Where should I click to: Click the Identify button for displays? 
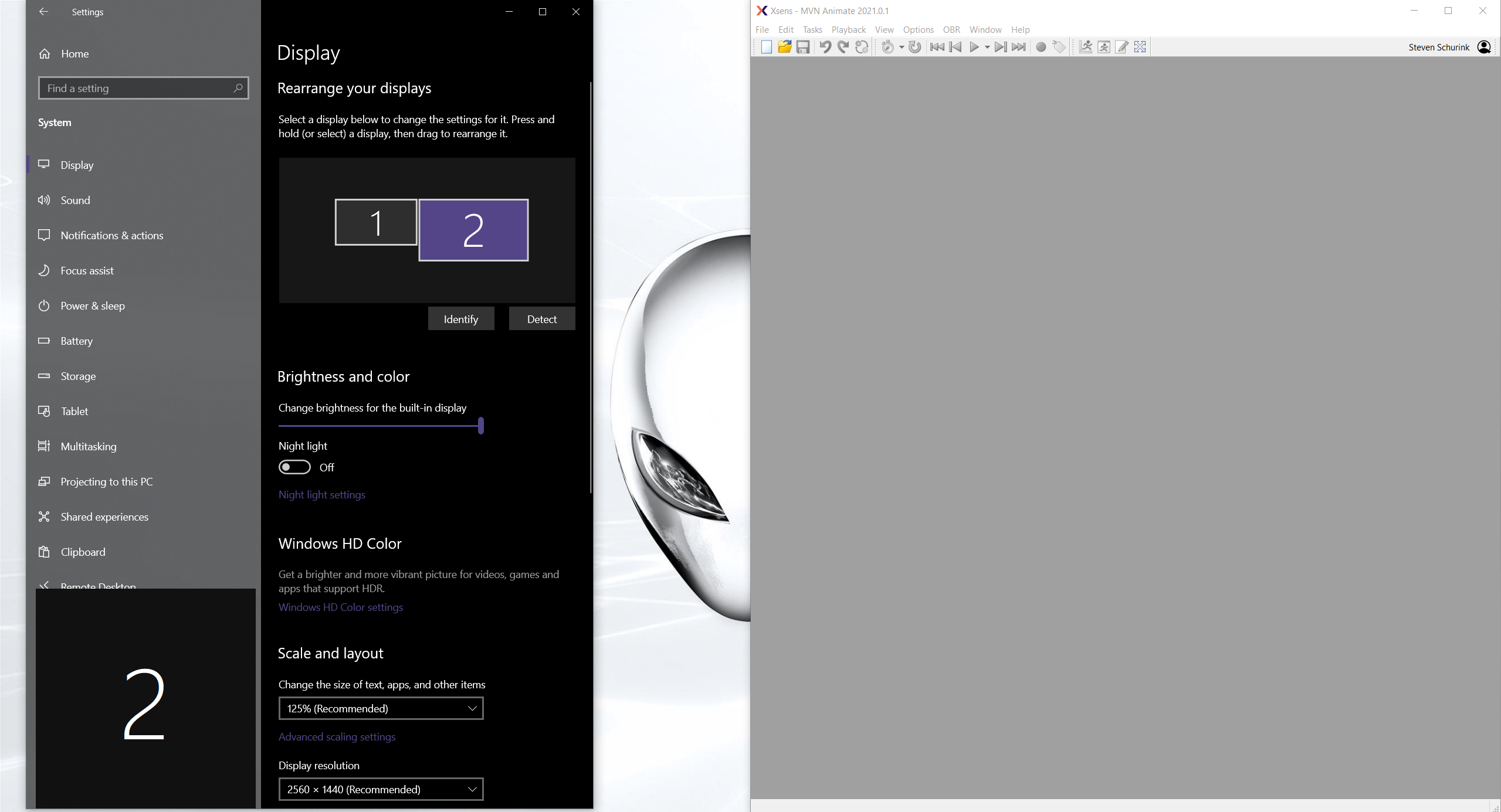coord(460,318)
